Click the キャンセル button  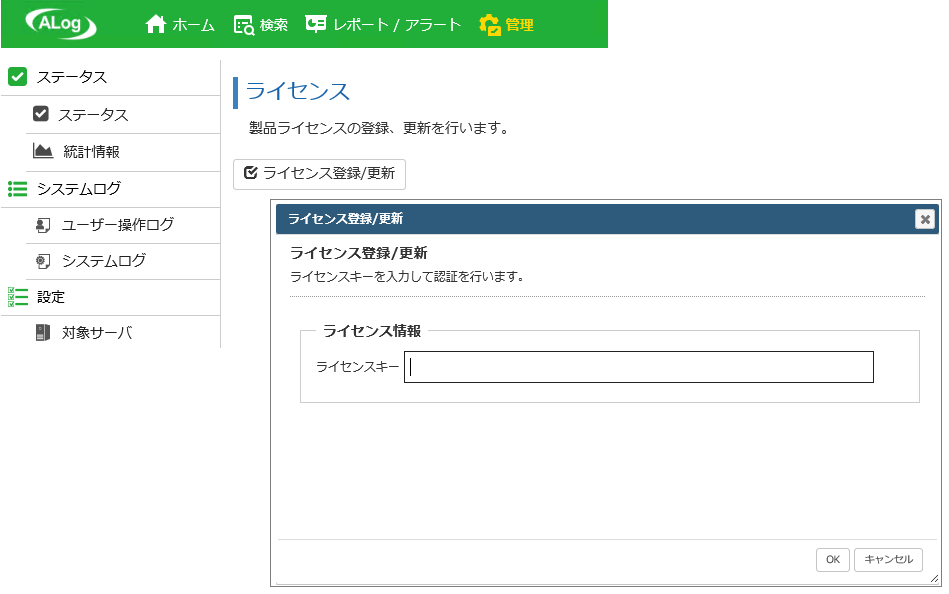coord(888,559)
